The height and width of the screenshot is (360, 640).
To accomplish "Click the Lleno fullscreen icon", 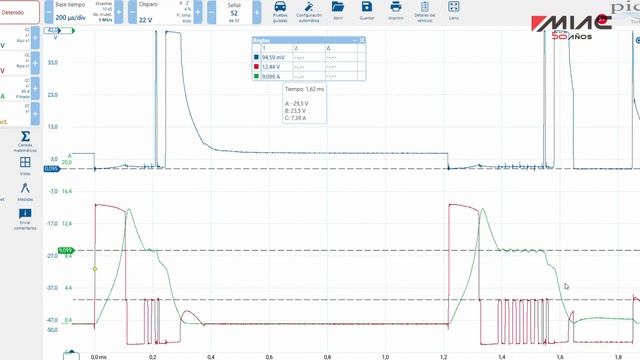I will click(x=453, y=11).
